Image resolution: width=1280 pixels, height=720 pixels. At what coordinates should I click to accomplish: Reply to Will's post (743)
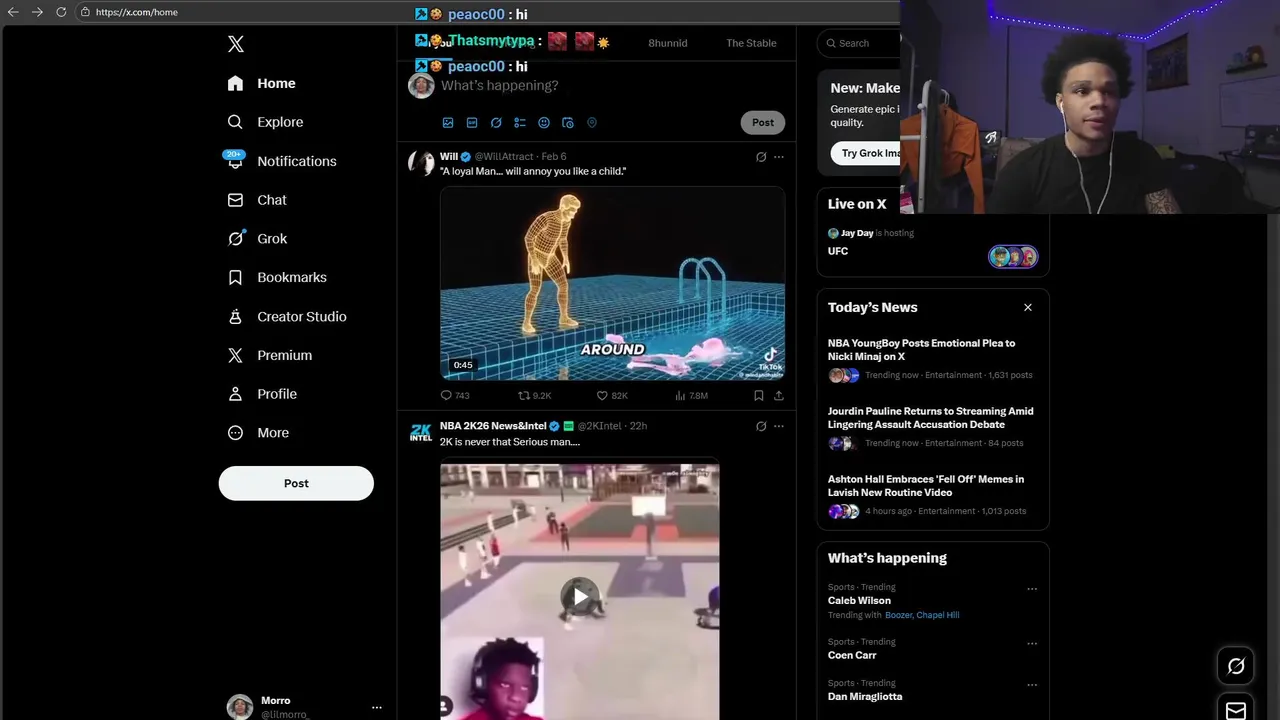(455, 396)
